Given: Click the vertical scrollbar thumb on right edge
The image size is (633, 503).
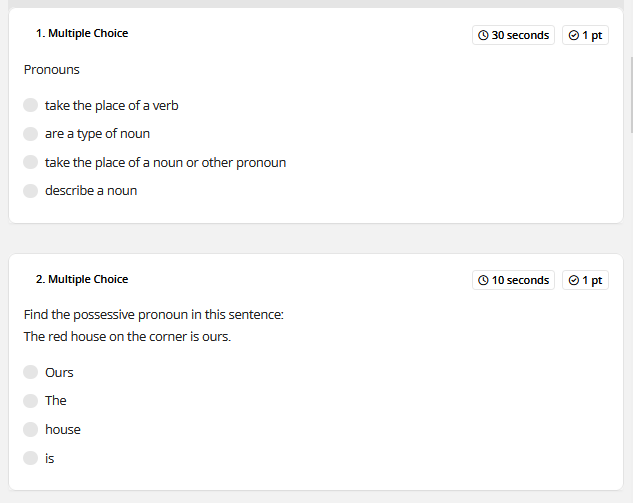Looking at the screenshot, I should 631,95.
